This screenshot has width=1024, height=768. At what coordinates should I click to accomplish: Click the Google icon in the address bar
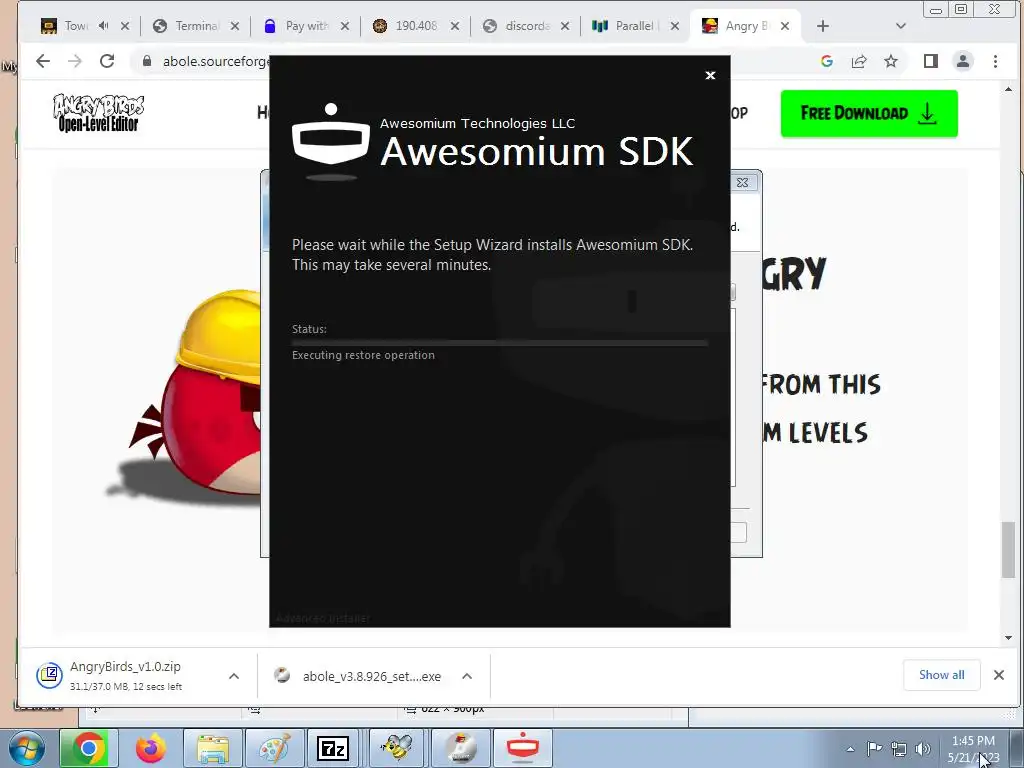point(827,61)
